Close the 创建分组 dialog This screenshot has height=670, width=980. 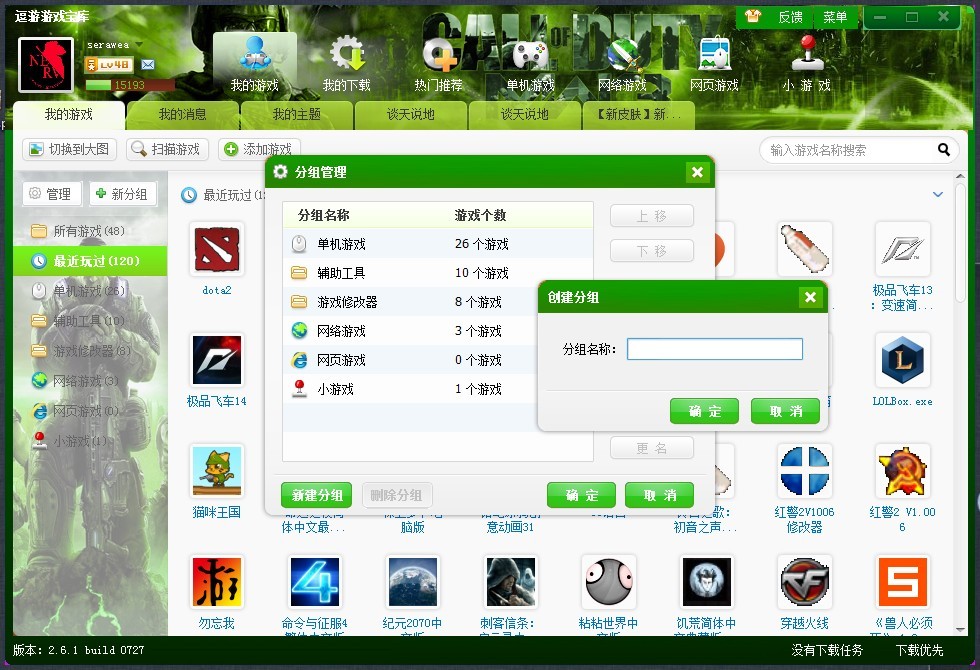point(810,298)
